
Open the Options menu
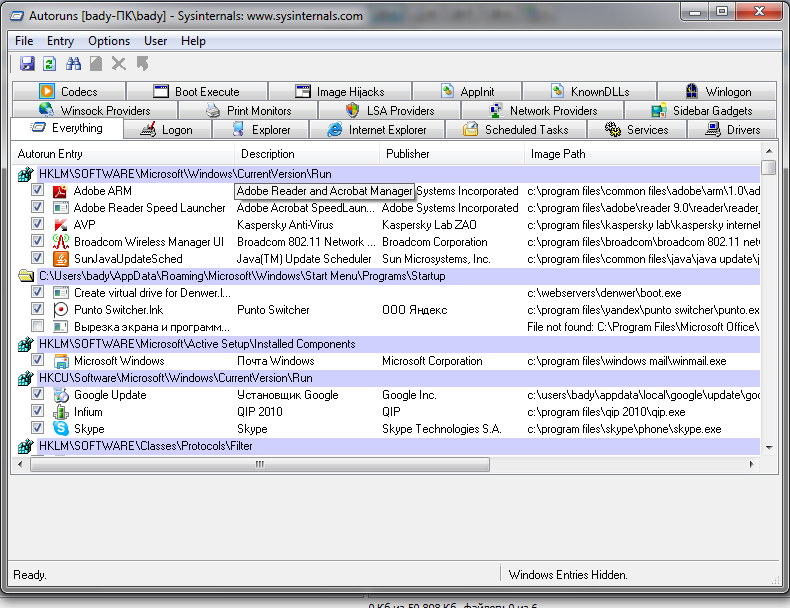[x=109, y=41]
